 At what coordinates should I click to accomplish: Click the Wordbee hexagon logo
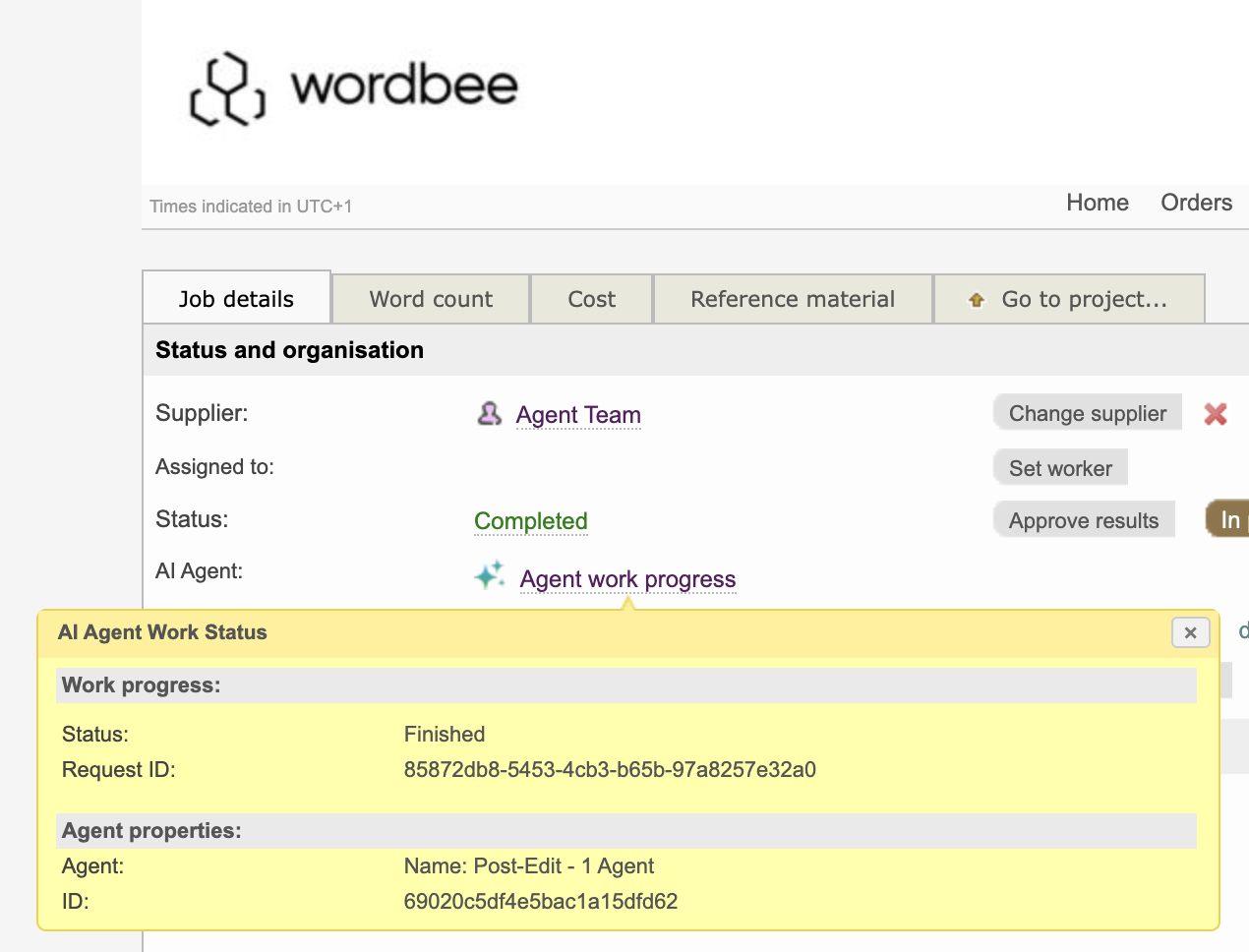[x=227, y=89]
